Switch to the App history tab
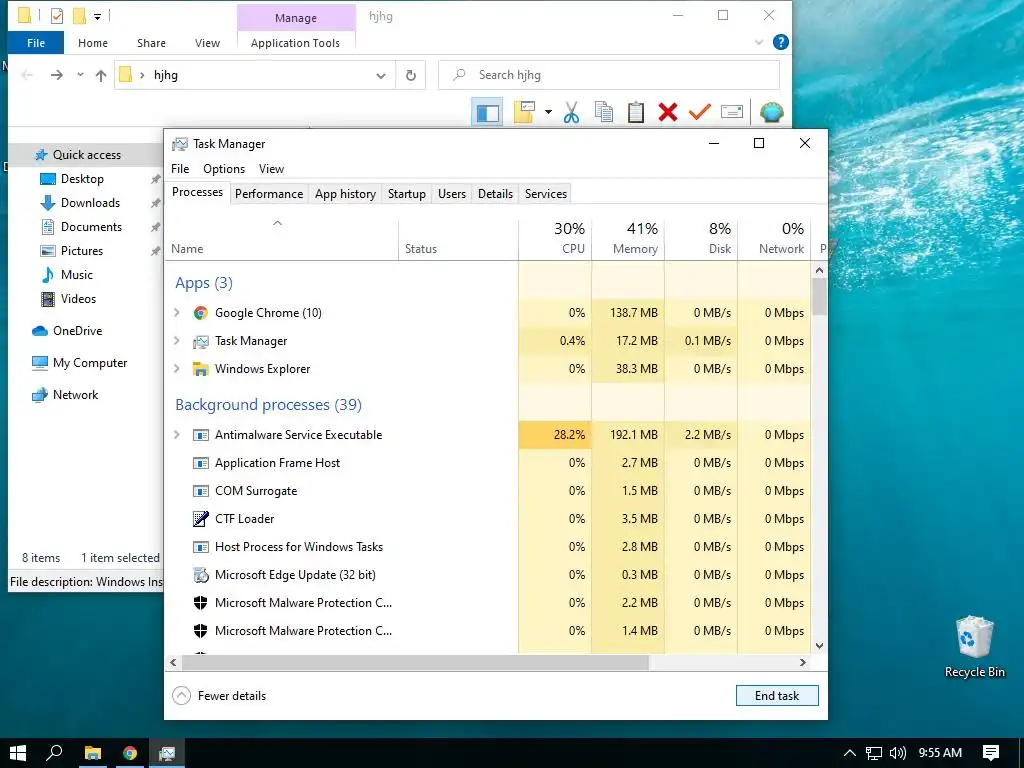1024x768 pixels. (x=345, y=194)
